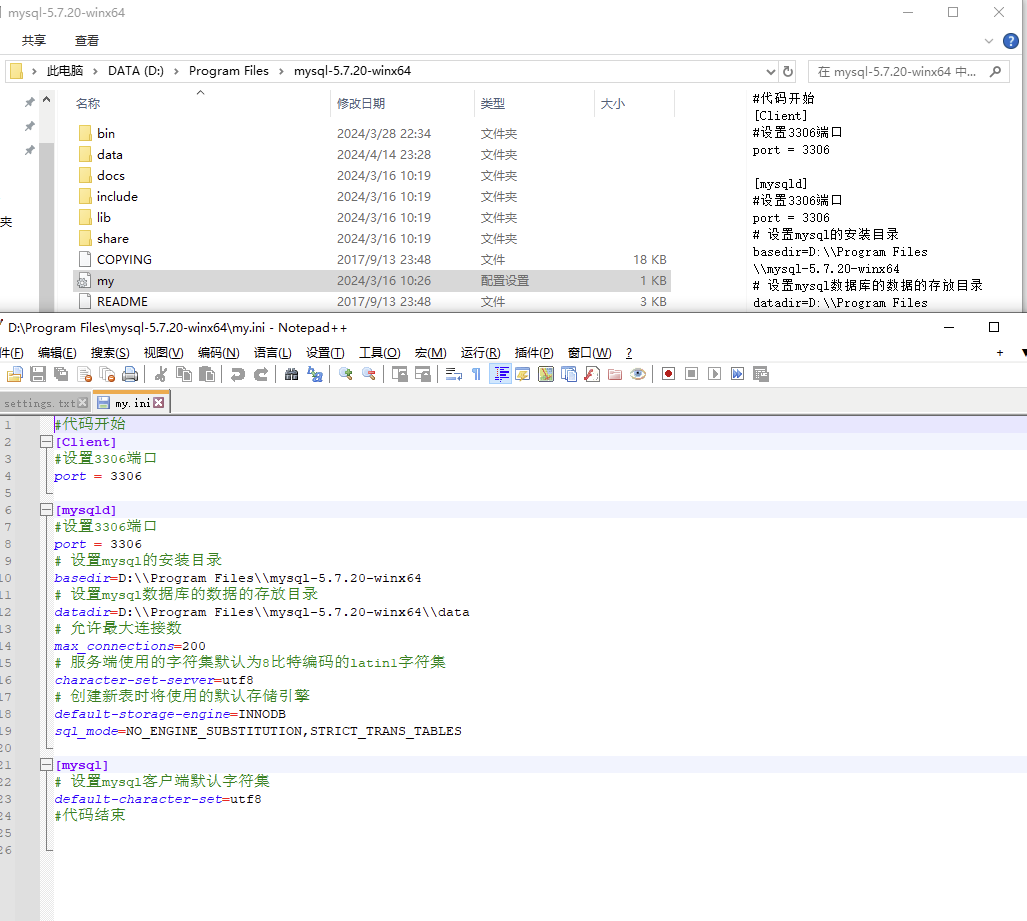
Task: Click the macro playback icon
Action: [715, 374]
